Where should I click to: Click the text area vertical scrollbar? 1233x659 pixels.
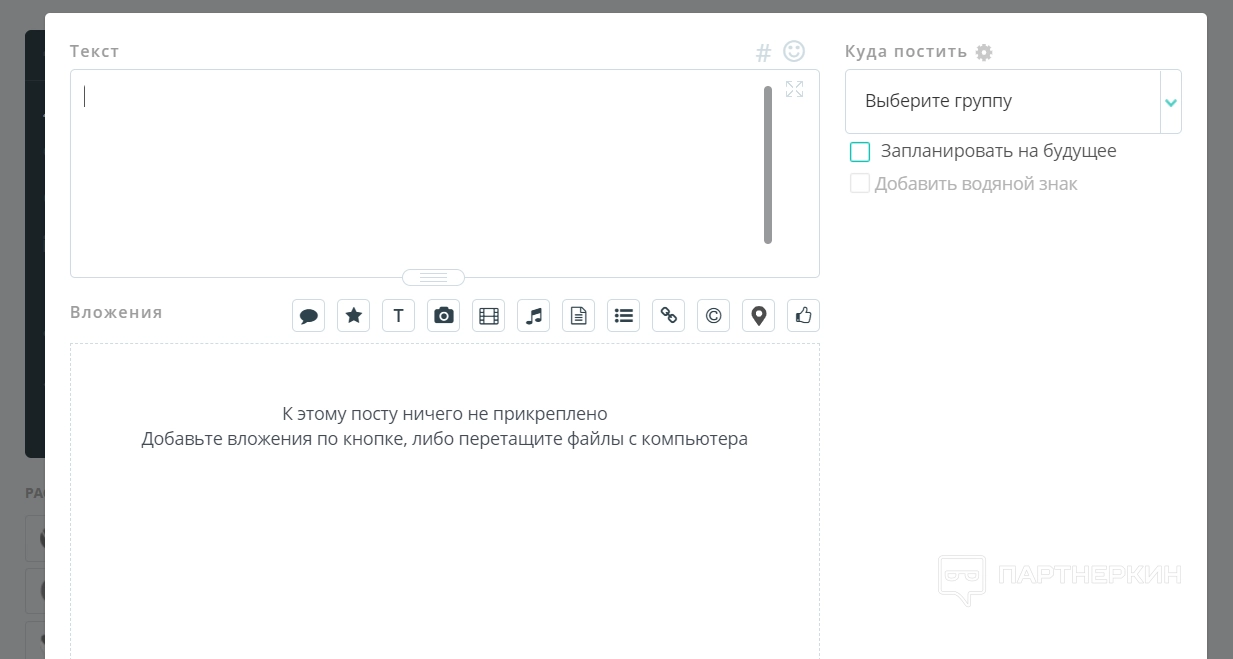[x=768, y=165]
